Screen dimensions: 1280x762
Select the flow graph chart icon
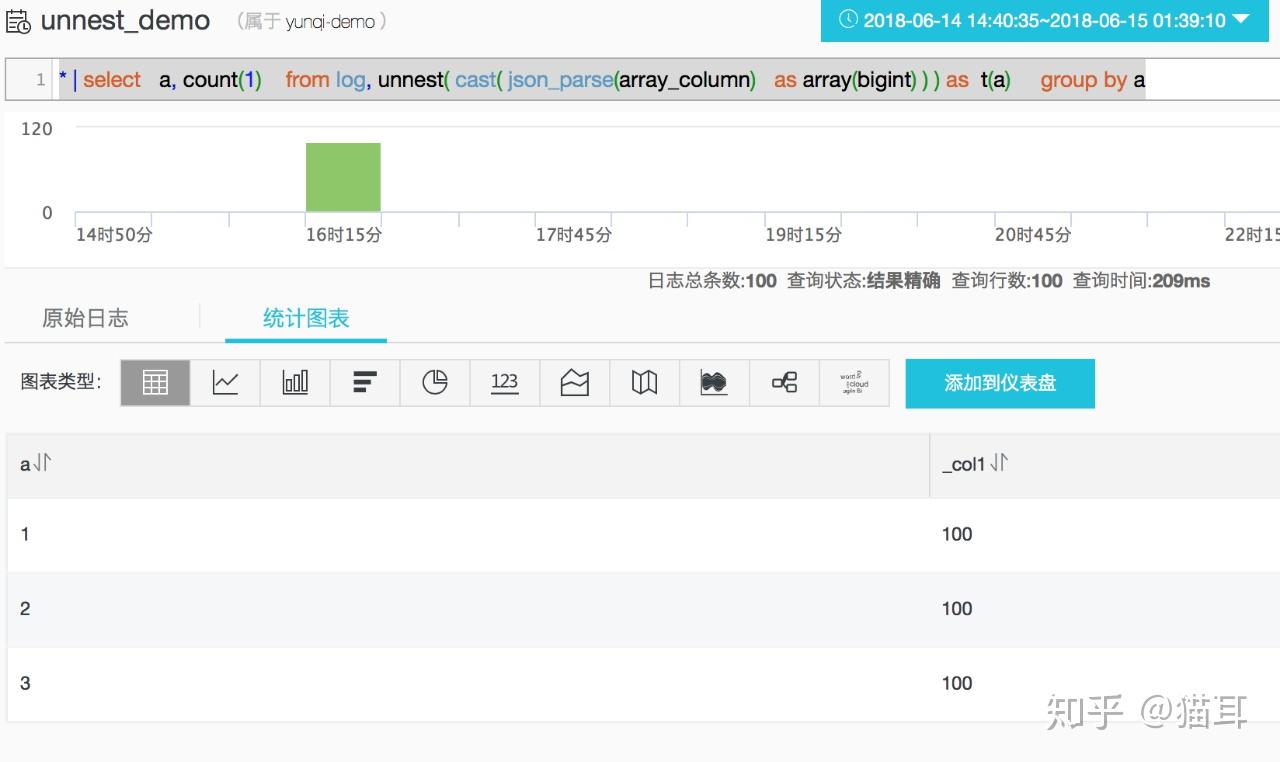pyautogui.click(x=714, y=382)
